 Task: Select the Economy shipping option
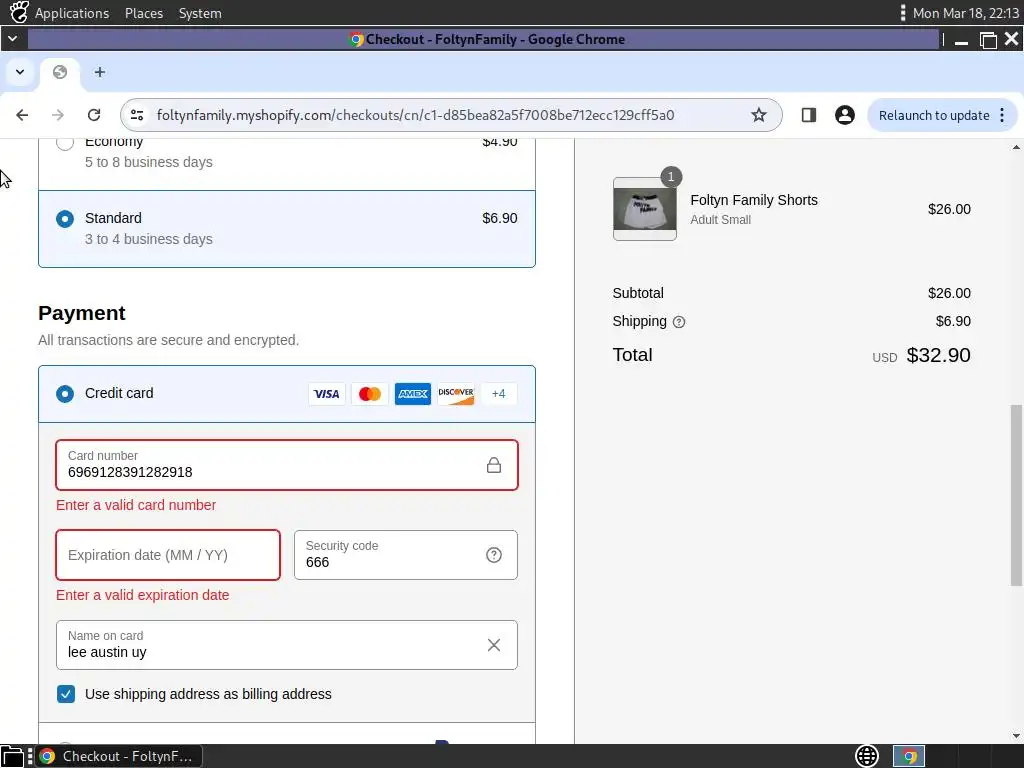click(65, 142)
